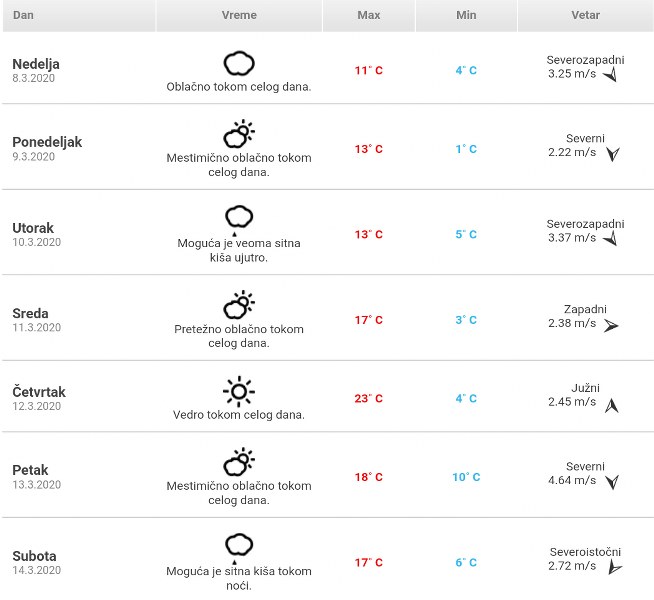Click Saturday's northeast wind arrow

(x=614, y=567)
